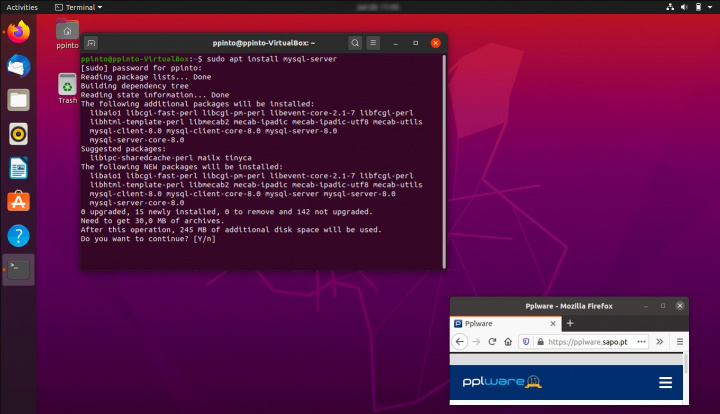The width and height of the screenshot is (720, 414).
Task: Open the Trash desktop icon
Action: point(67,87)
